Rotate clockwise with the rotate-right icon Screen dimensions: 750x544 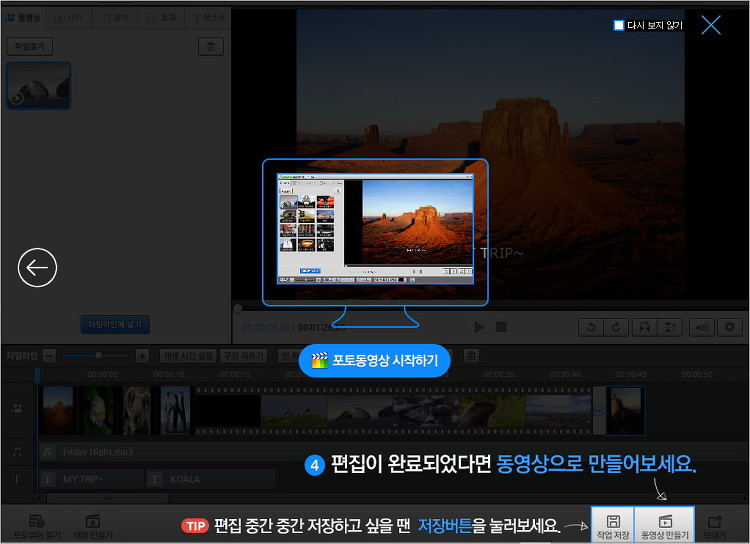click(x=616, y=327)
